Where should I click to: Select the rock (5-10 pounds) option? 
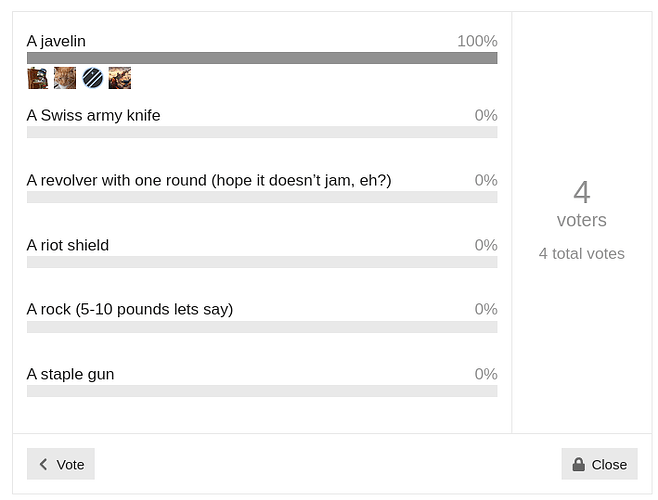[x=129, y=309]
